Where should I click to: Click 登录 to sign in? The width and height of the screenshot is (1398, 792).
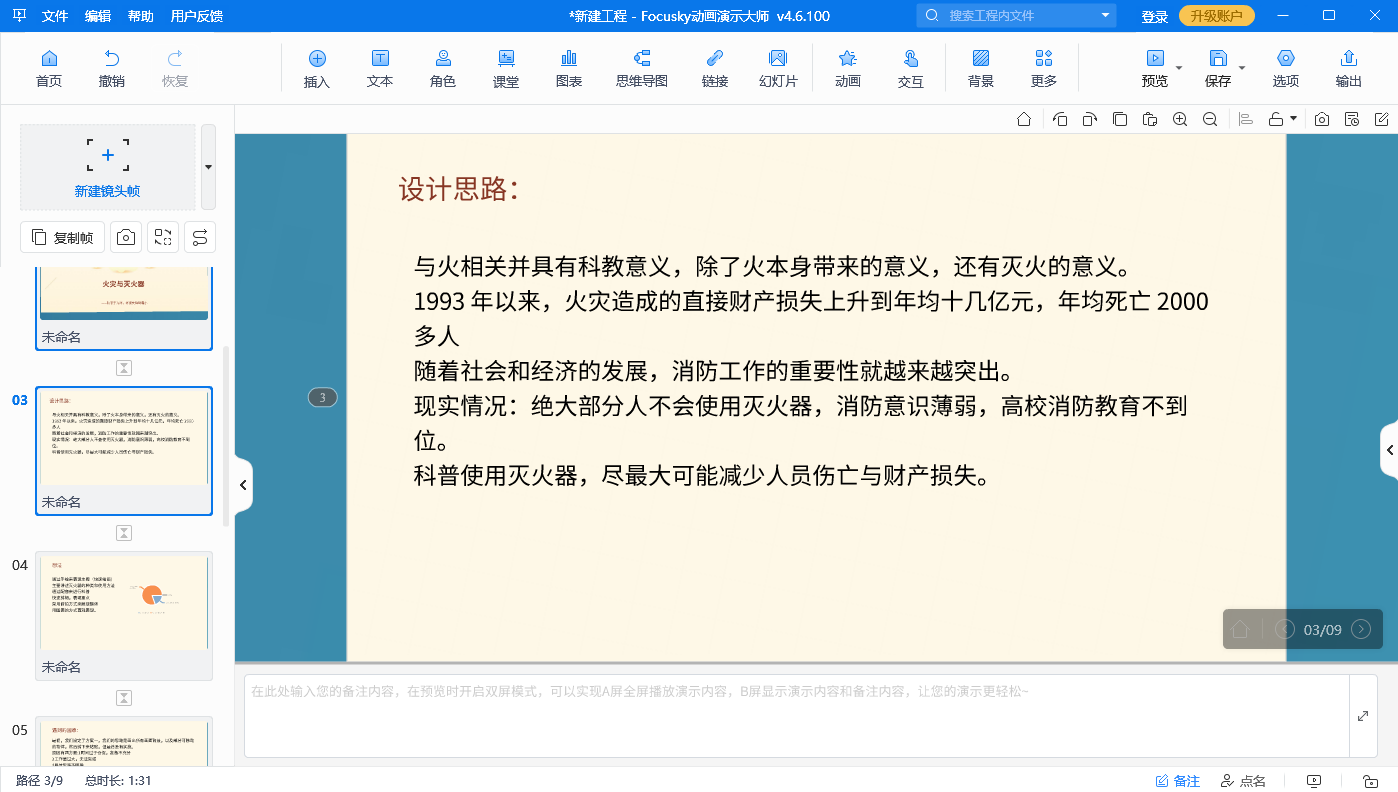1155,16
